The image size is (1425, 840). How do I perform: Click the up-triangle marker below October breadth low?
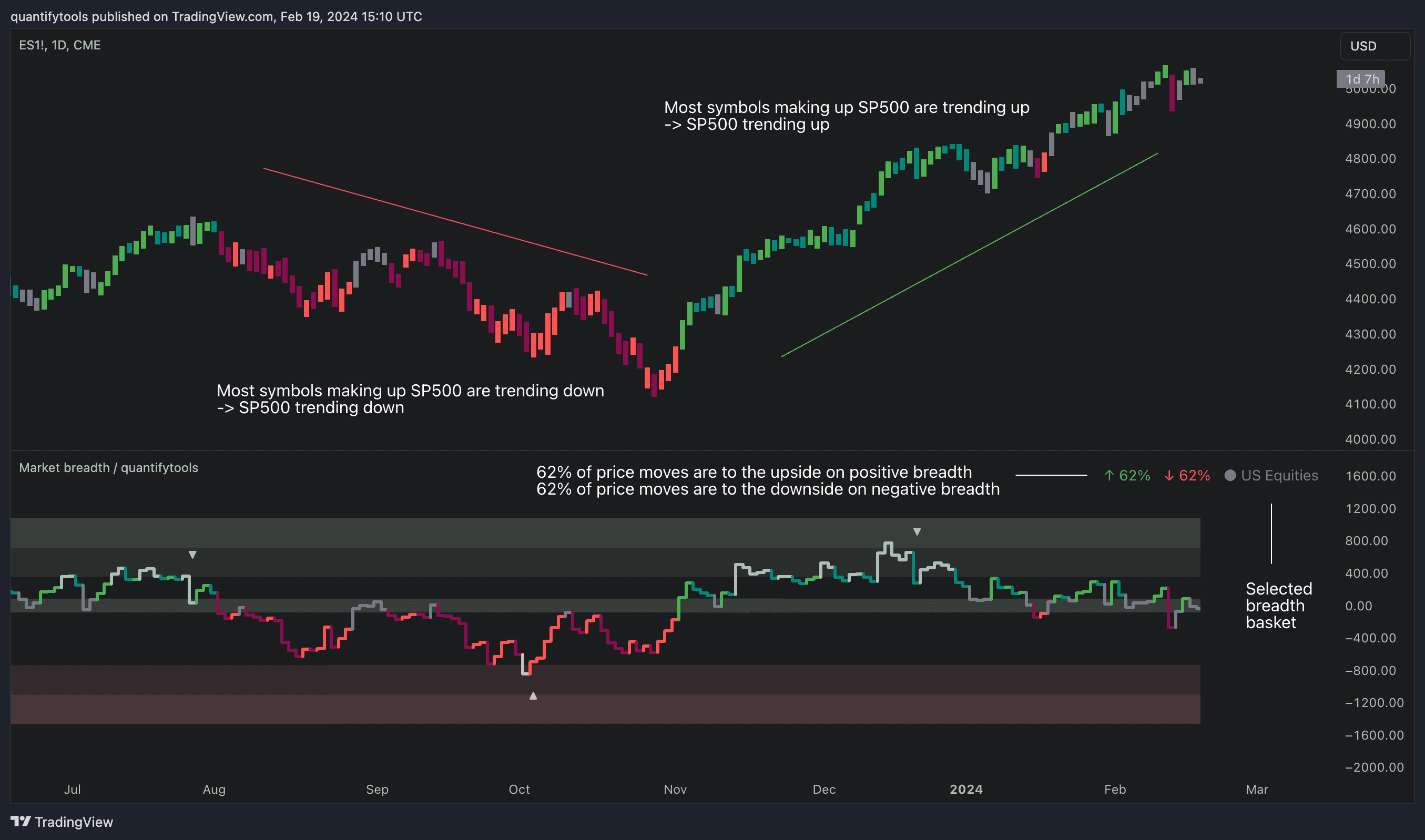pos(533,695)
